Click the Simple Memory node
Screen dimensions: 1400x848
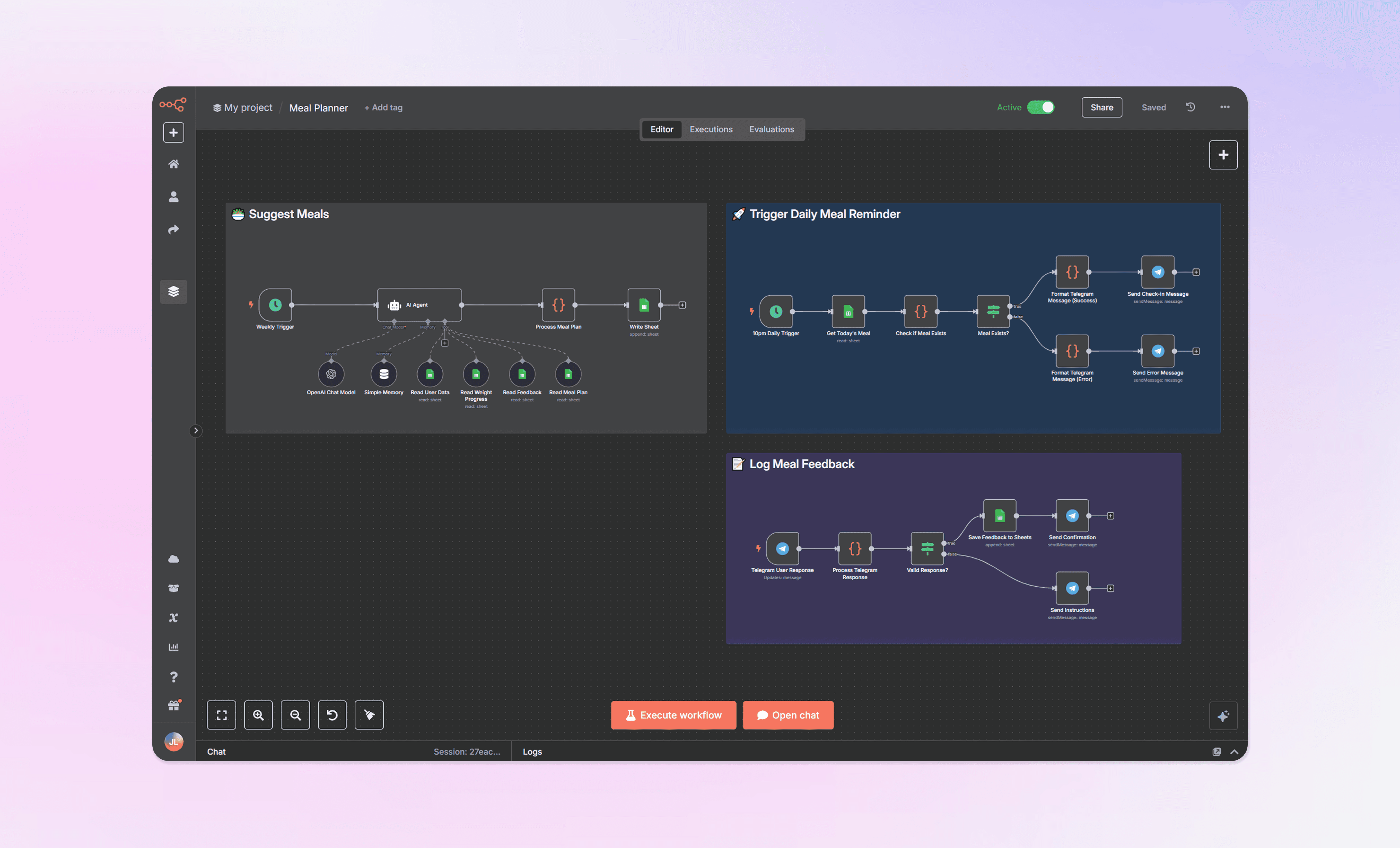383,374
